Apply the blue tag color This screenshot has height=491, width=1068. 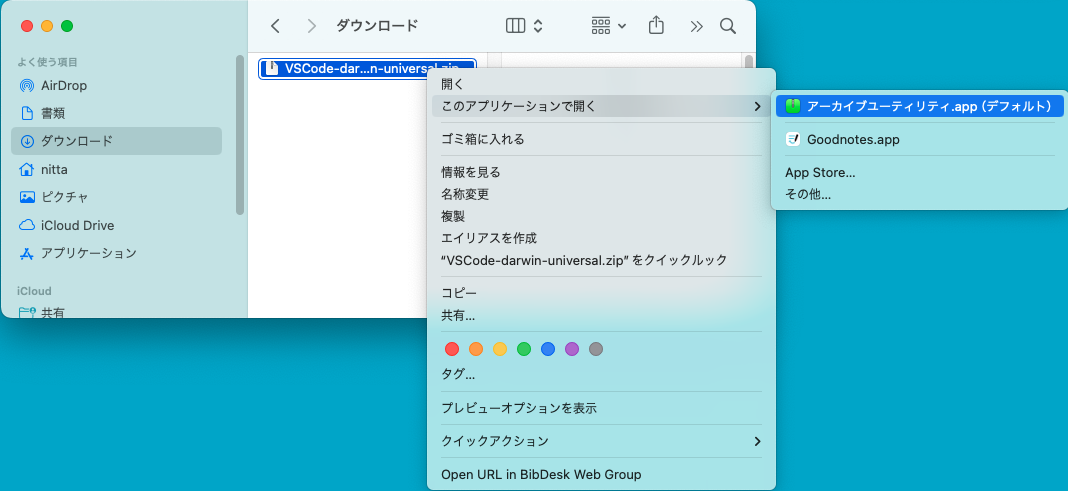point(547,349)
